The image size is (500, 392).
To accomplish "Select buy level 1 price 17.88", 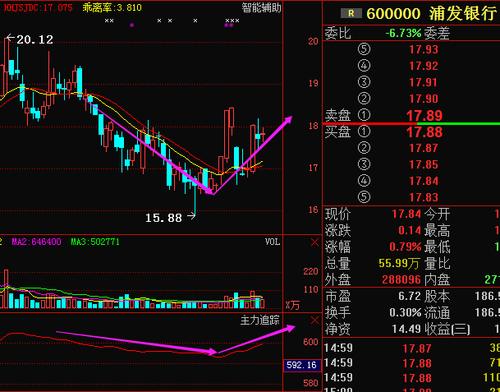I will (x=424, y=132).
